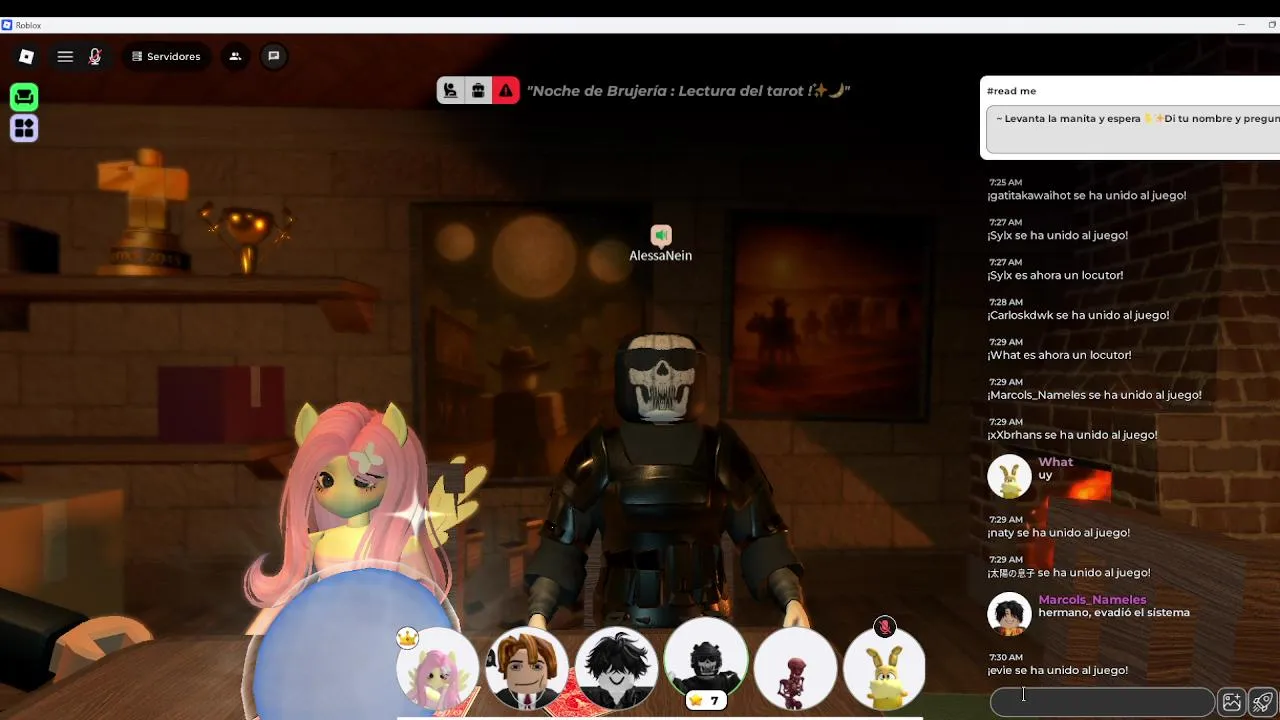Click the seat icon next to the room title
The image size is (1280, 720).
450,91
